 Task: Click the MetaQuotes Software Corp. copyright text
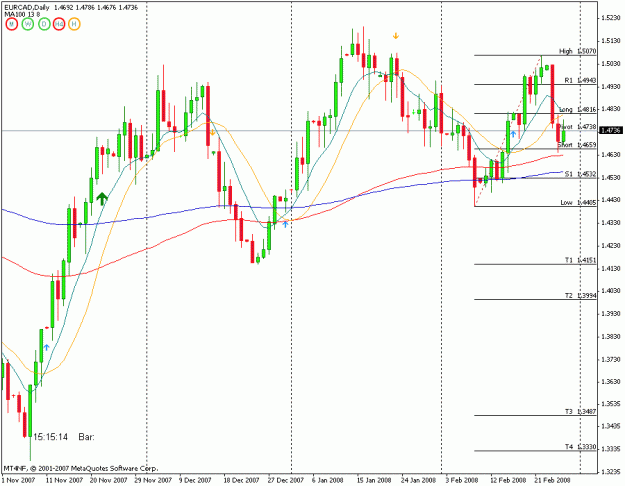[x=81, y=468]
